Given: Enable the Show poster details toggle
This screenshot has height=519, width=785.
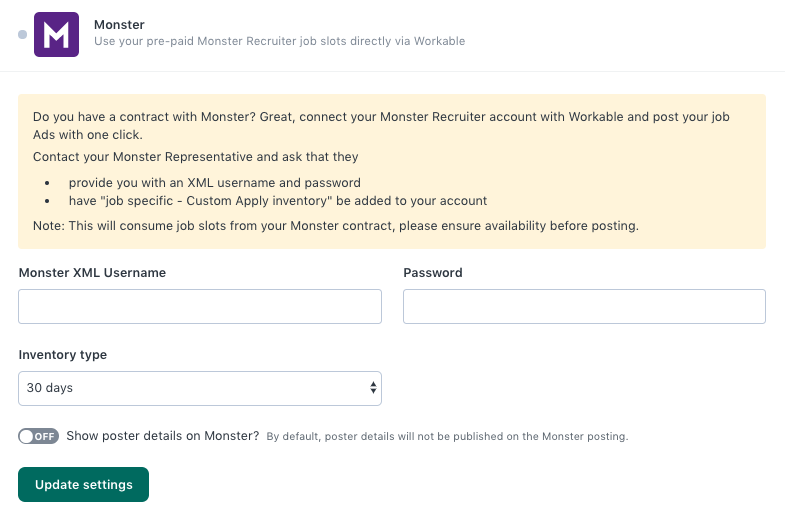Looking at the screenshot, I should [x=39, y=436].
